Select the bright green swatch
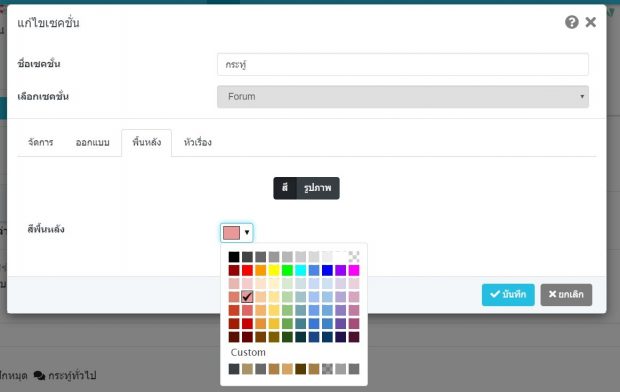 287,270
